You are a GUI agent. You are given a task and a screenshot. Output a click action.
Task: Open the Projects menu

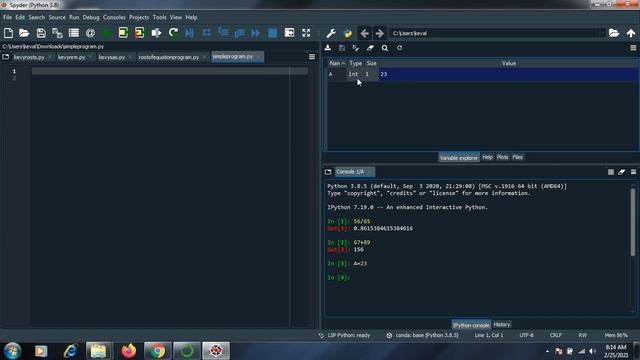tap(139, 18)
